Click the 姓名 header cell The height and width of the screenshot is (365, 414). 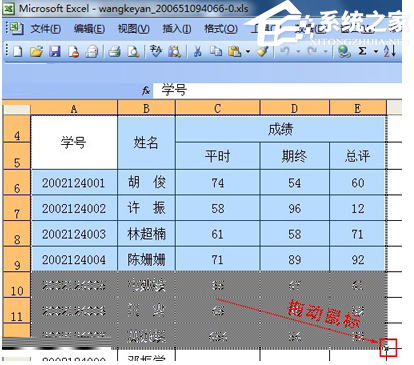coord(146,143)
